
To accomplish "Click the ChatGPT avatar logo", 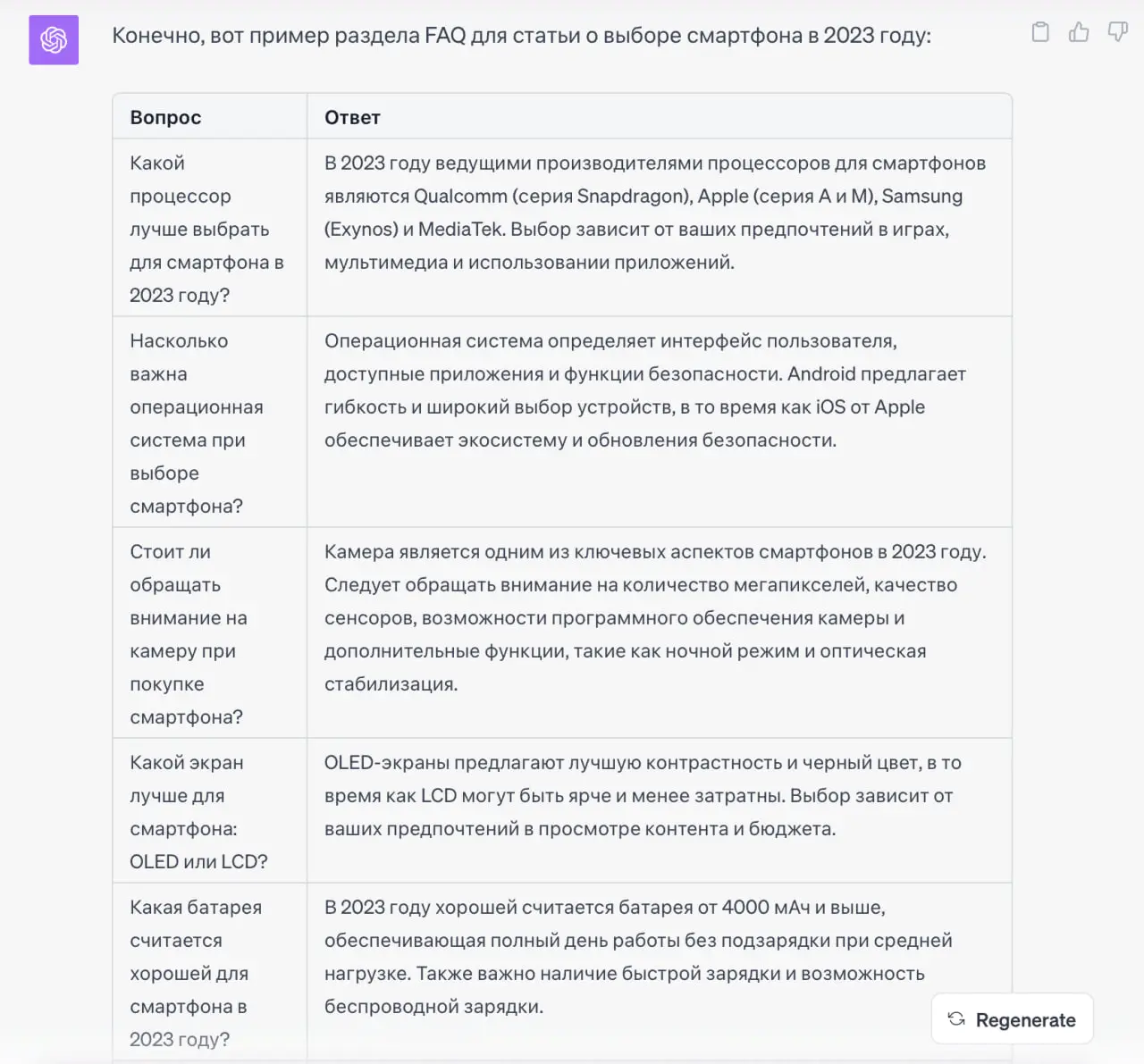I will click(54, 39).
